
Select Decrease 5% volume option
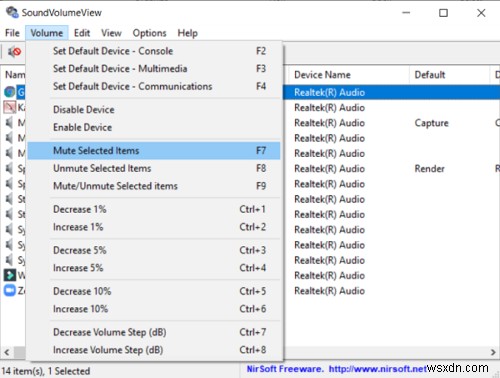coord(154,250)
